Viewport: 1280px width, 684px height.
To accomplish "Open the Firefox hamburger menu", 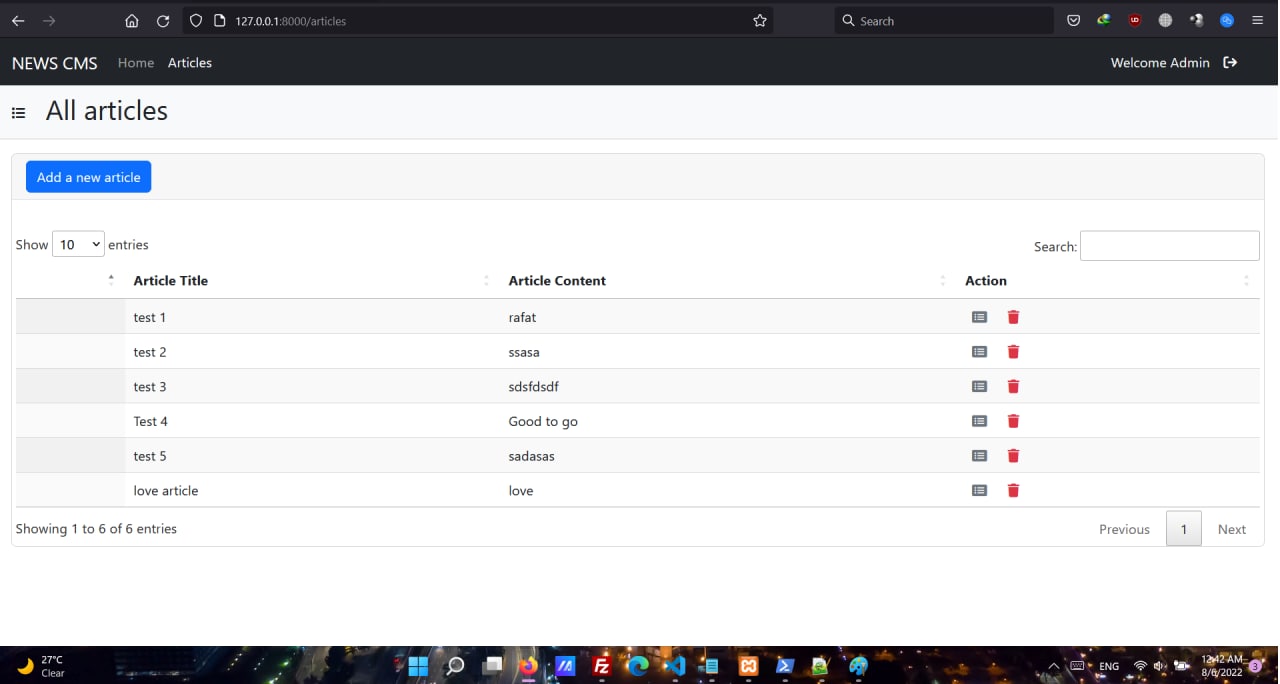I will (x=1258, y=20).
